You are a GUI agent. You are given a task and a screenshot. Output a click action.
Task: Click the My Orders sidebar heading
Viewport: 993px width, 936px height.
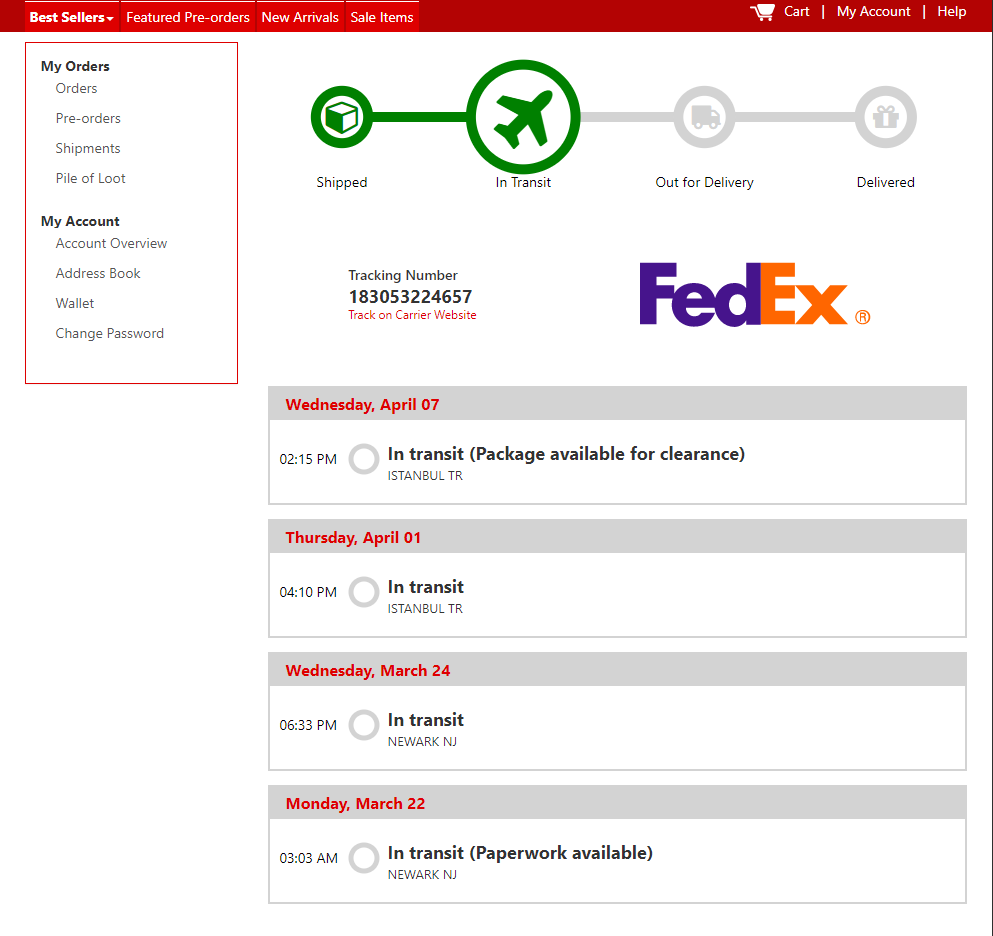coord(75,66)
